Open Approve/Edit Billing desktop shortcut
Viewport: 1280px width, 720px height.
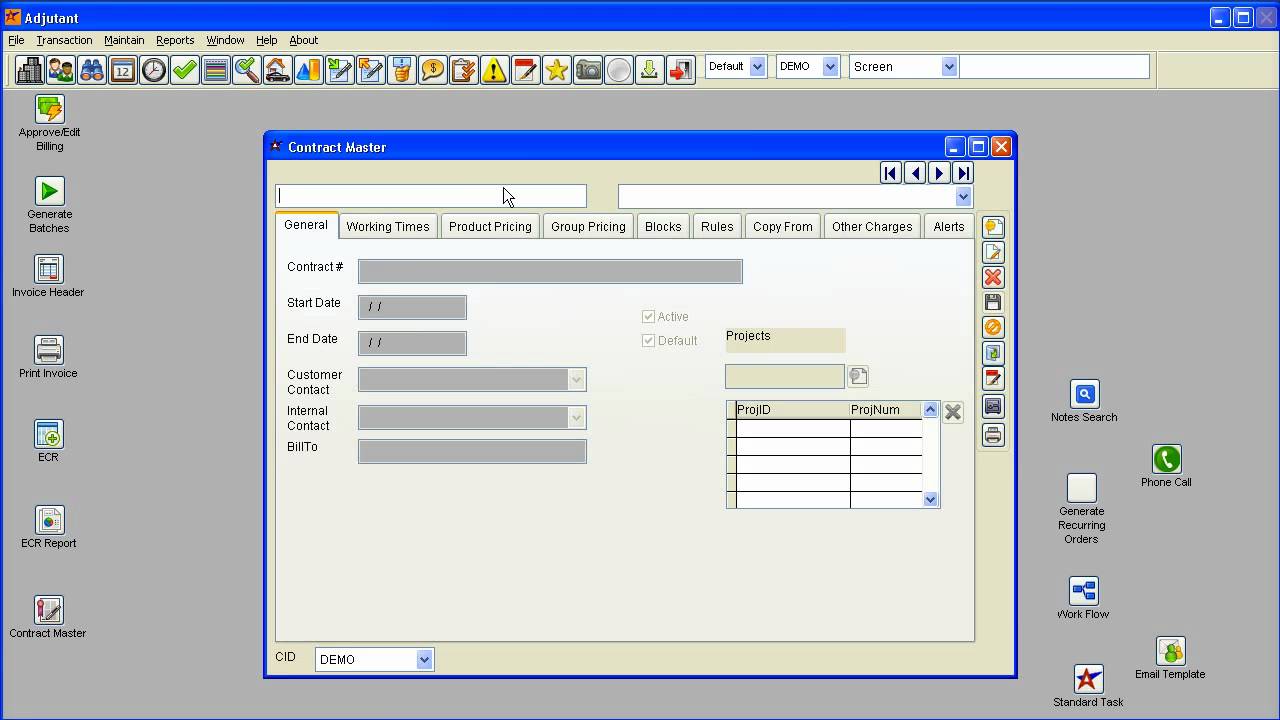point(49,123)
